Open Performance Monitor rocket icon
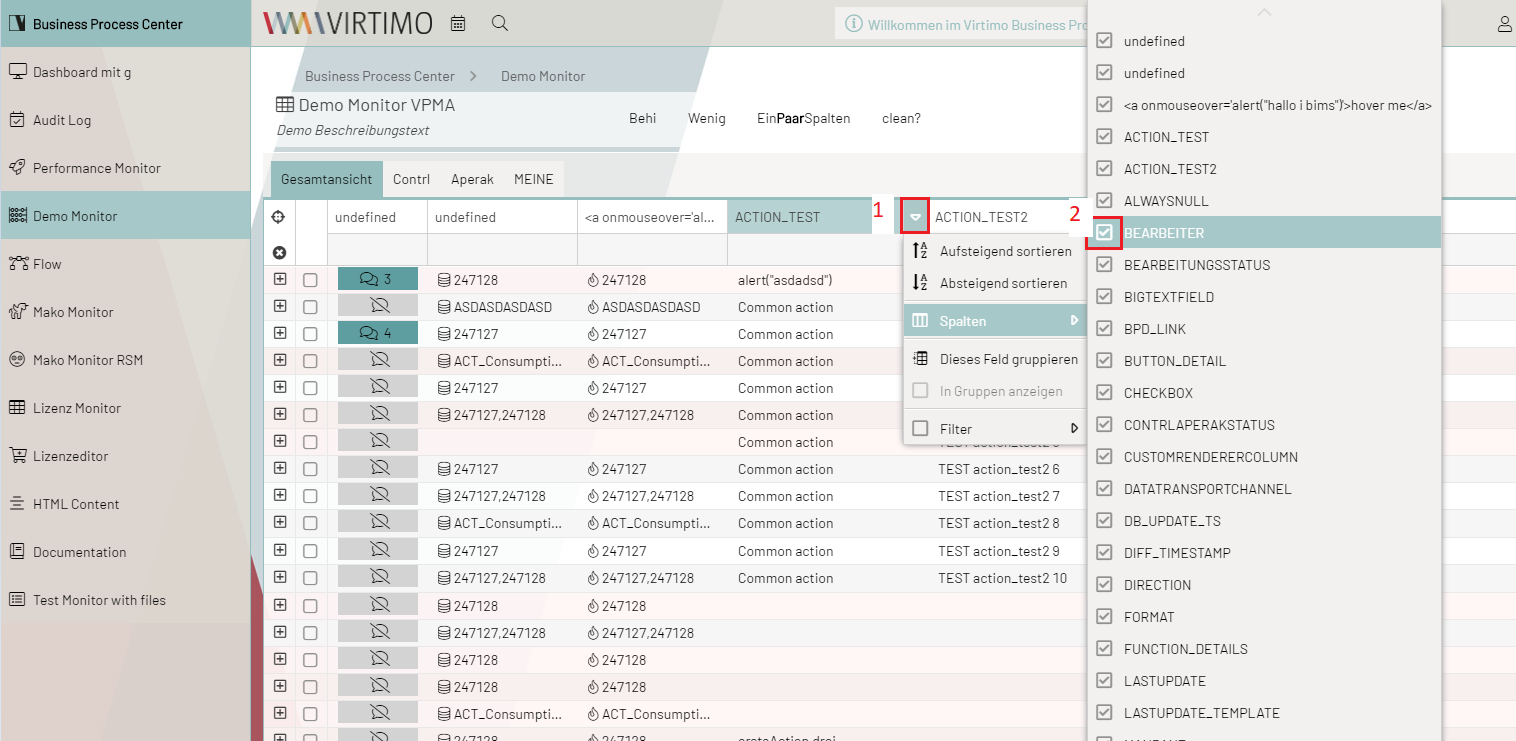The height and width of the screenshot is (741, 1516). 17,168
